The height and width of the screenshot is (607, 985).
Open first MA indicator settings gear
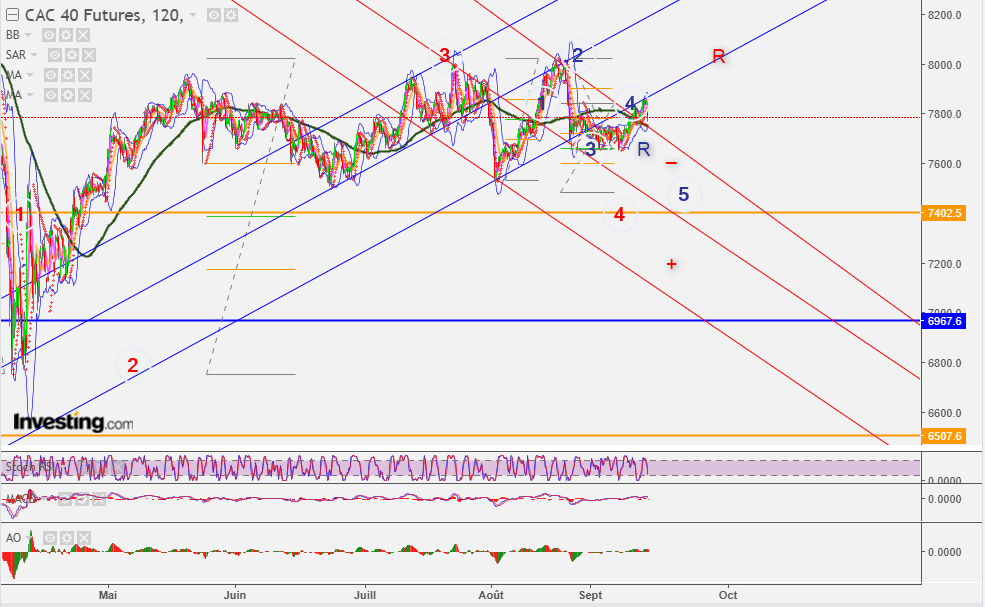tap(68, 75)
